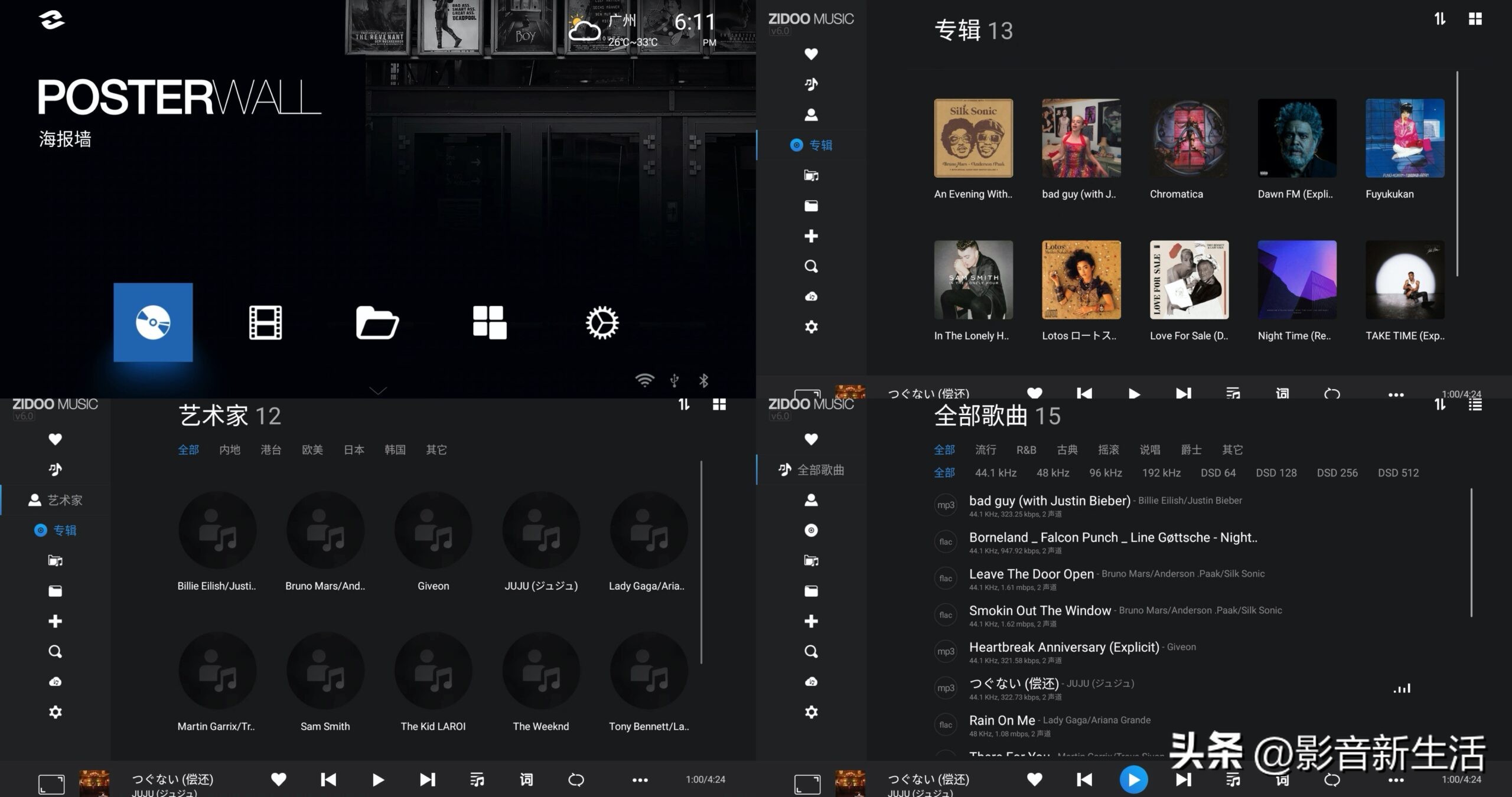Open the Posterwall settings gear icon
The height and width of the screenshot is (797, 1512).
602,322
